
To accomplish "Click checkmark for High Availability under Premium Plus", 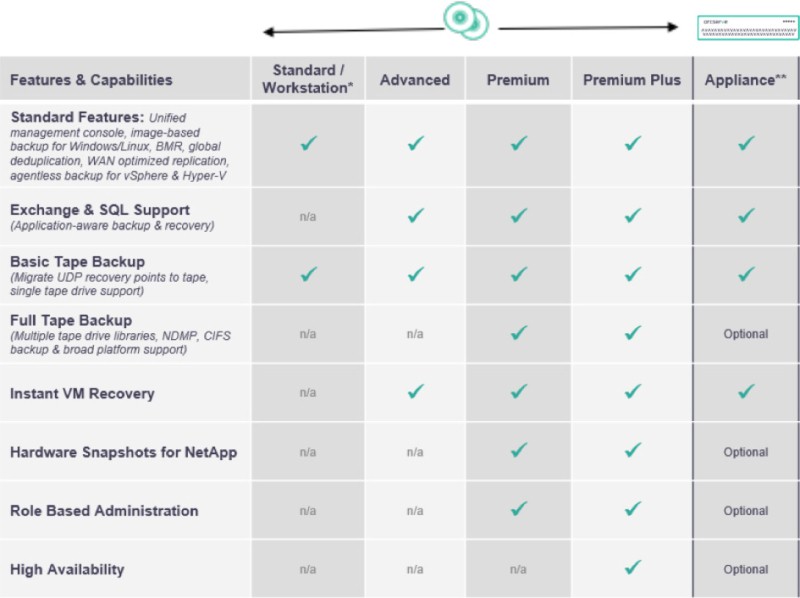I will click(x=633, y=567).
